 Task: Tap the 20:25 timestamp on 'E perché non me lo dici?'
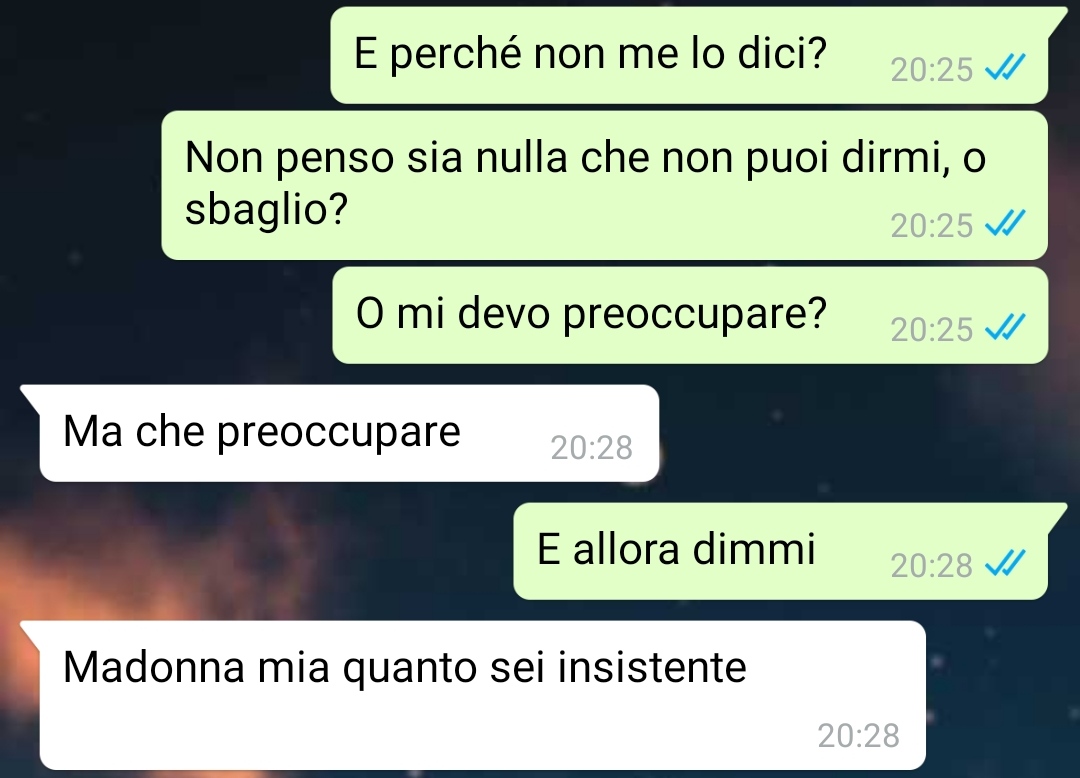pos(931,70)
